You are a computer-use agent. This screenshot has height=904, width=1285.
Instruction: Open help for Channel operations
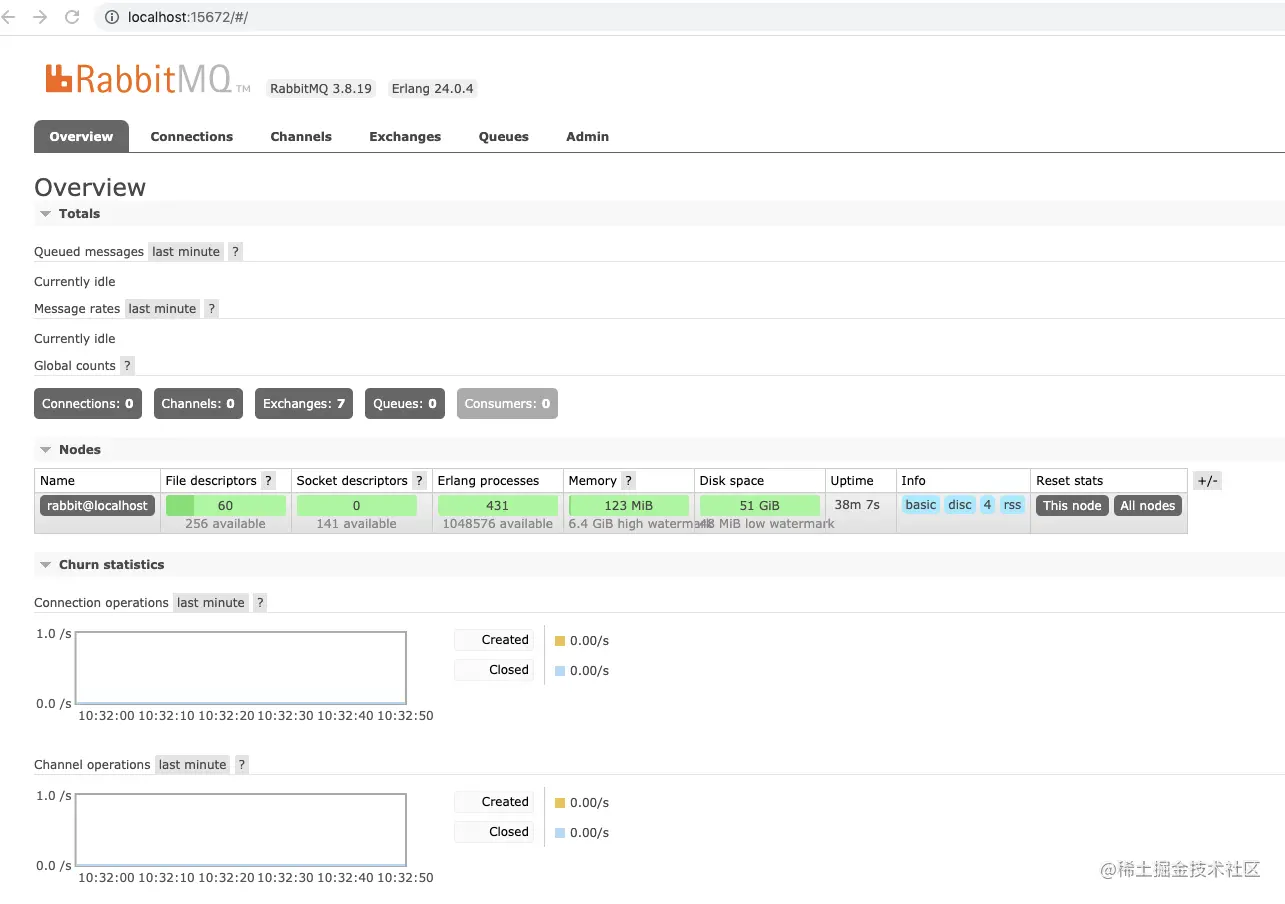[x=242, y=765]
